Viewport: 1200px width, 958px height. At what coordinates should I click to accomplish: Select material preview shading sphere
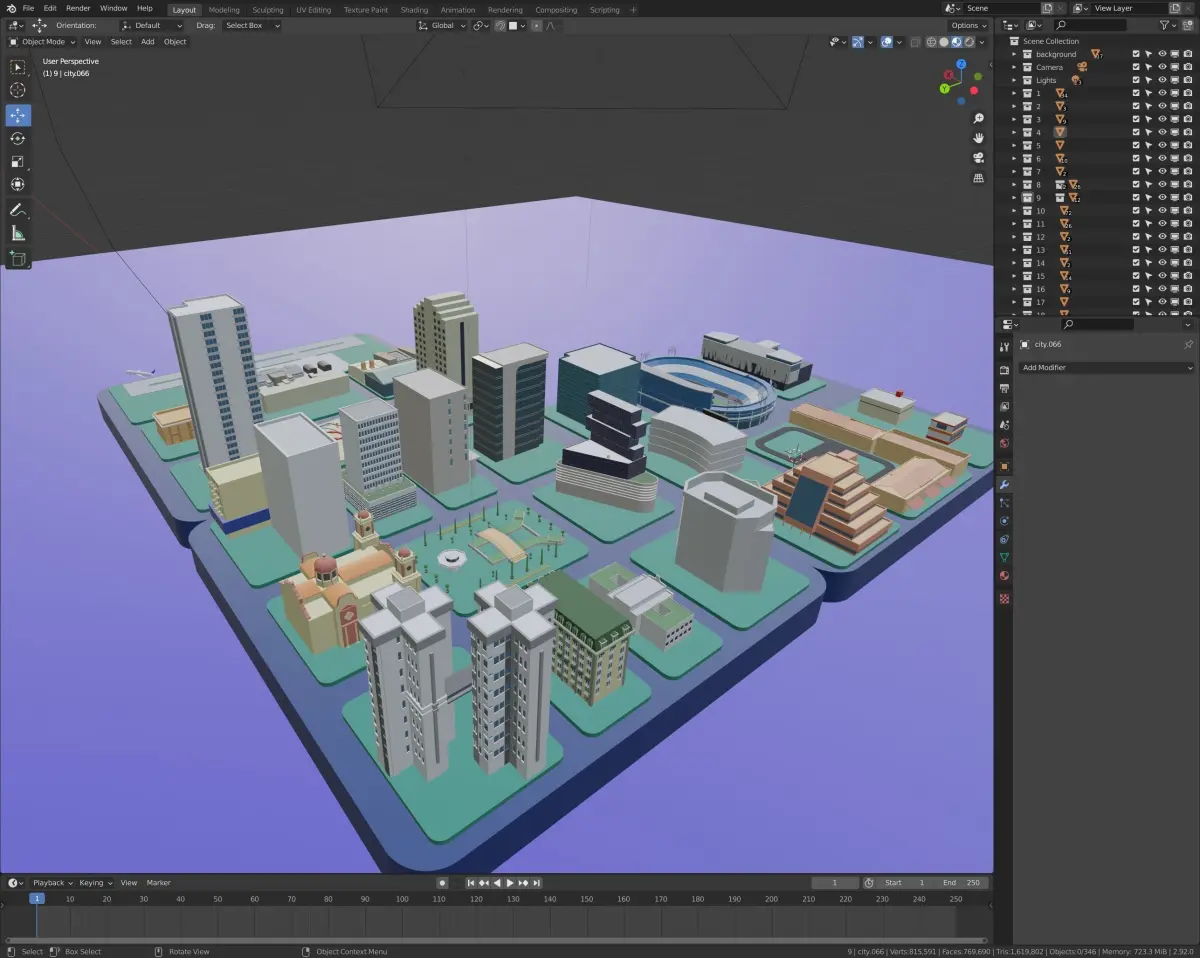(957, 42)
